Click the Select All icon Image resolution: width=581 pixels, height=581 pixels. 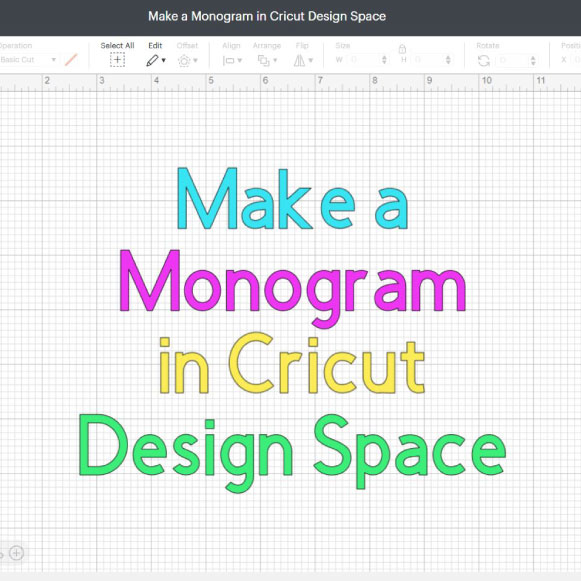click(117, 60)
